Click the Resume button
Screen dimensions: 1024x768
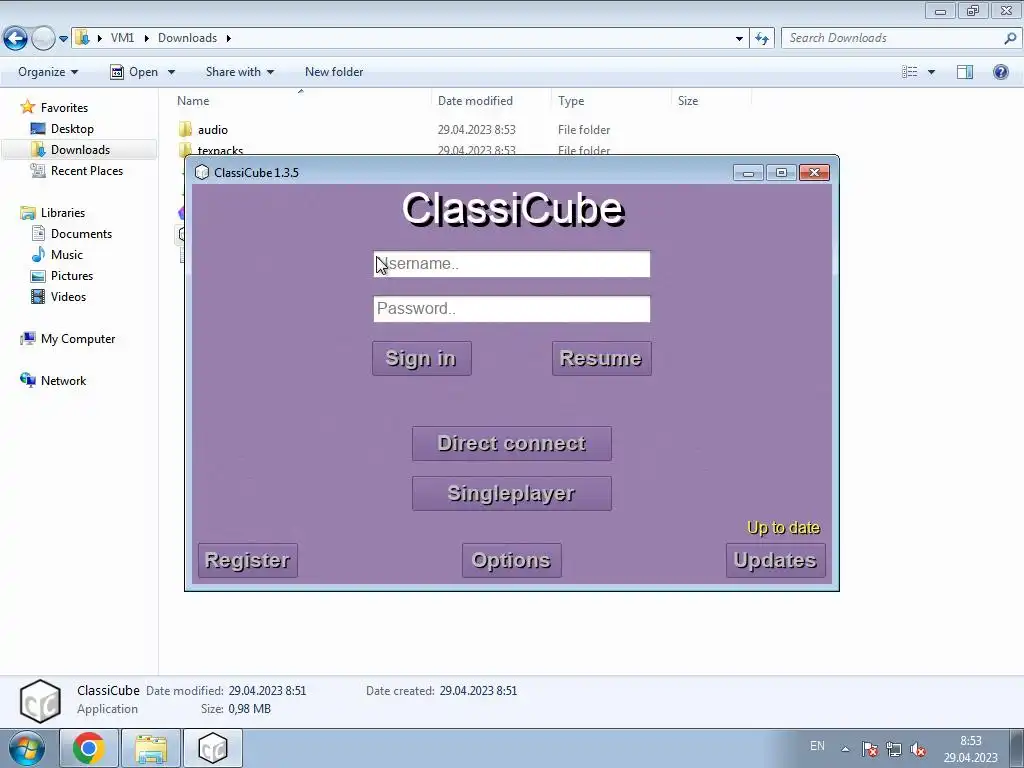click(x=601, y=359)
